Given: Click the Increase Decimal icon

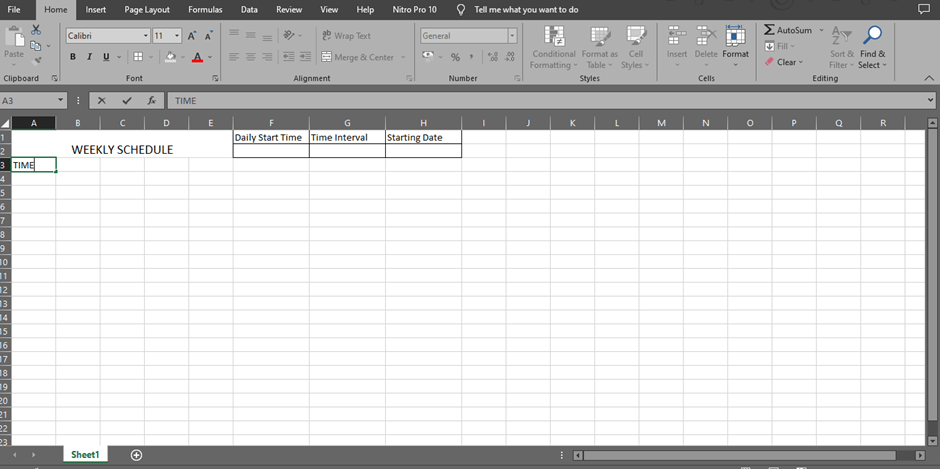Looking at the screenshot, I should pyautogui.click(x=493, y=57).
